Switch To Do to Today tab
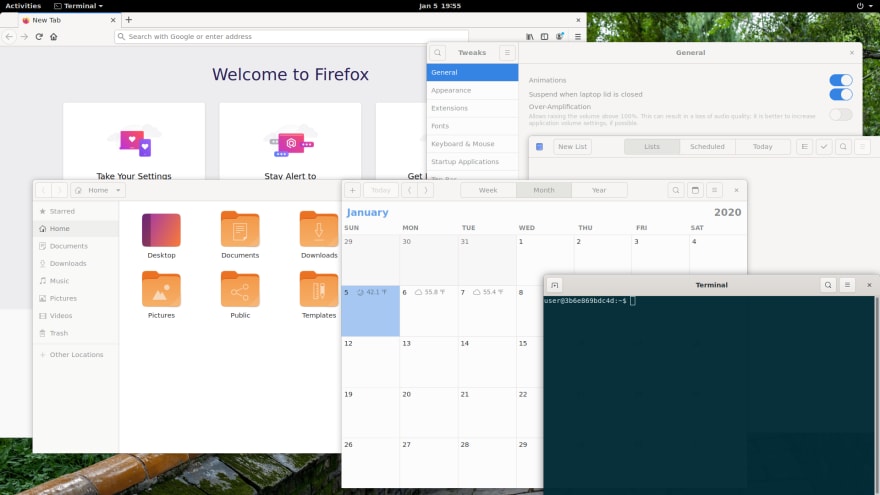The width and height of the screenshot is (880, 495). [x=762, y=146]
